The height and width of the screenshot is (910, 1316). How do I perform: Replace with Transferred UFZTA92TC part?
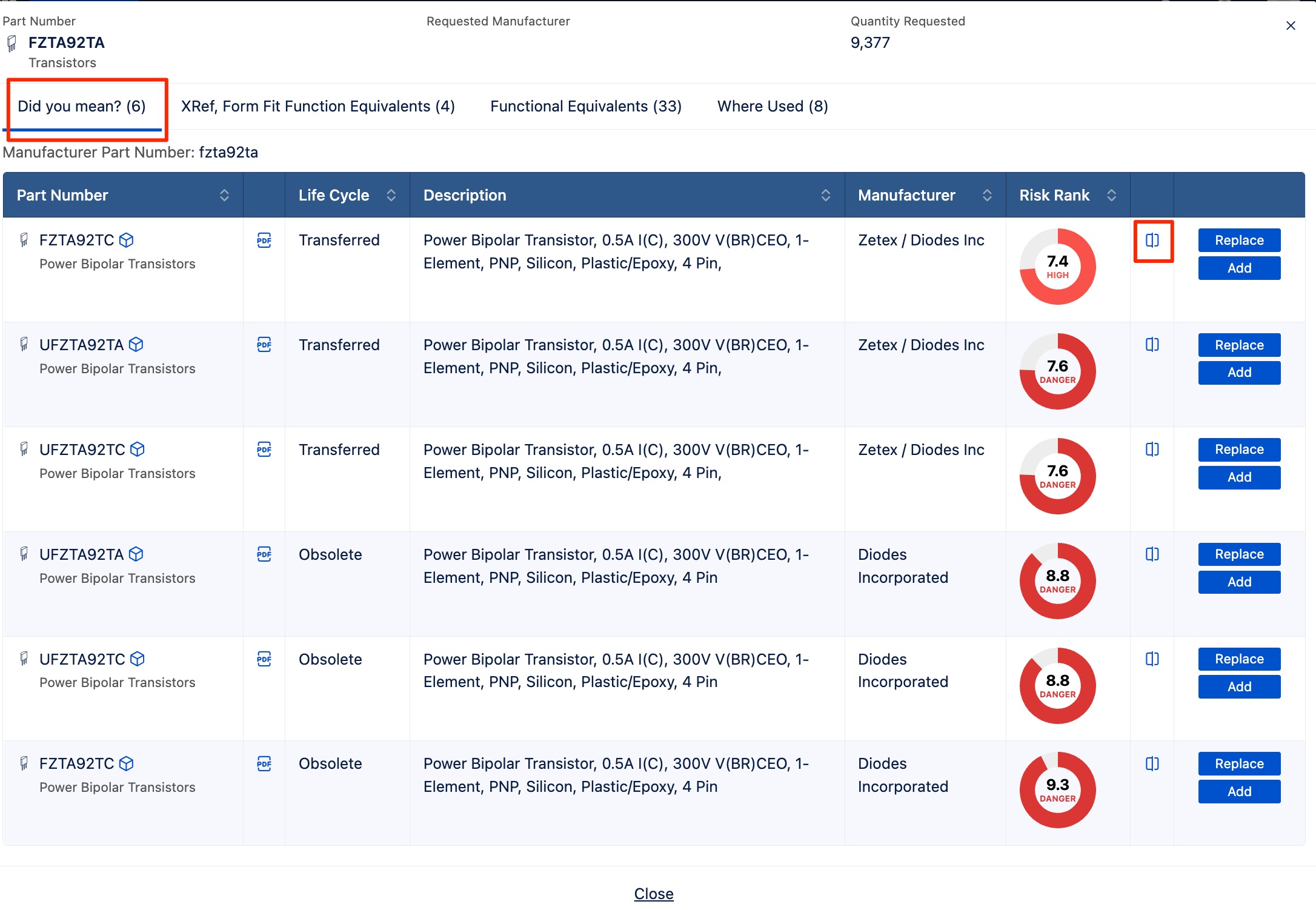[1239, 450]
